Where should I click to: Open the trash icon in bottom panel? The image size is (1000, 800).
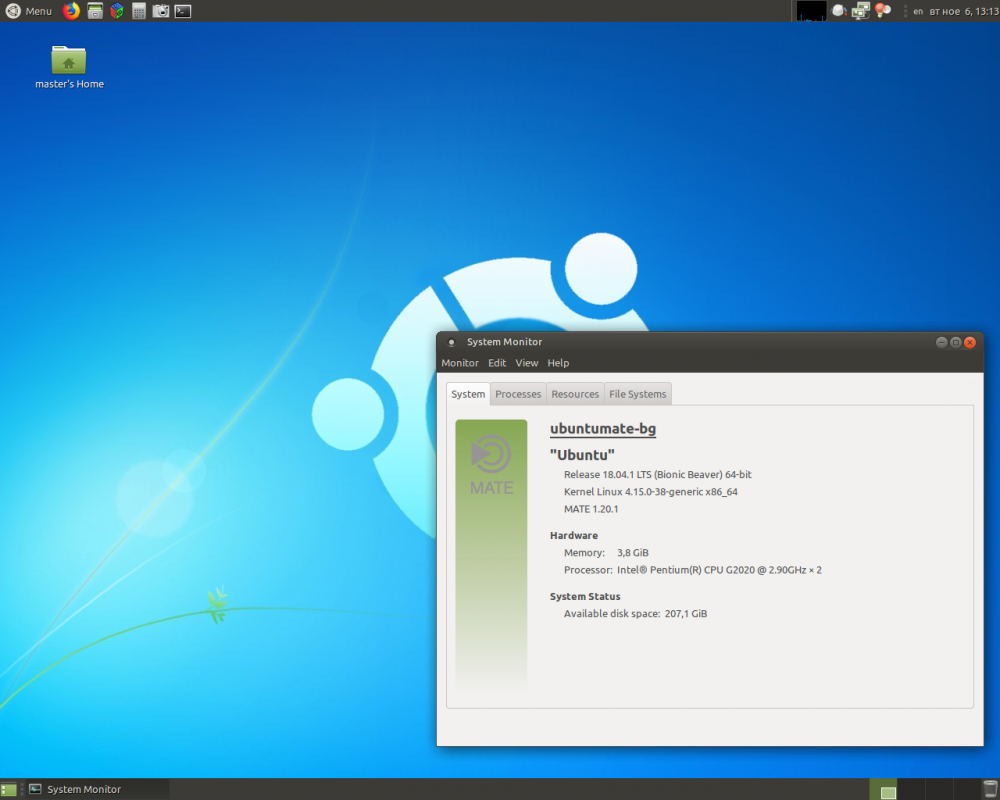(x=990, y=790)
